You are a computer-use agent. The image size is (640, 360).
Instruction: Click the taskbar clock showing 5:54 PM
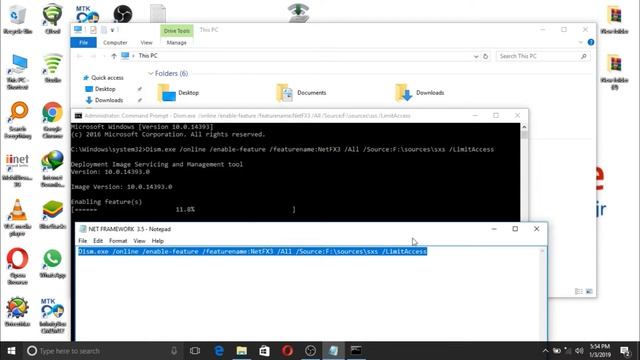pyautogui.click(x=600, y=351)
